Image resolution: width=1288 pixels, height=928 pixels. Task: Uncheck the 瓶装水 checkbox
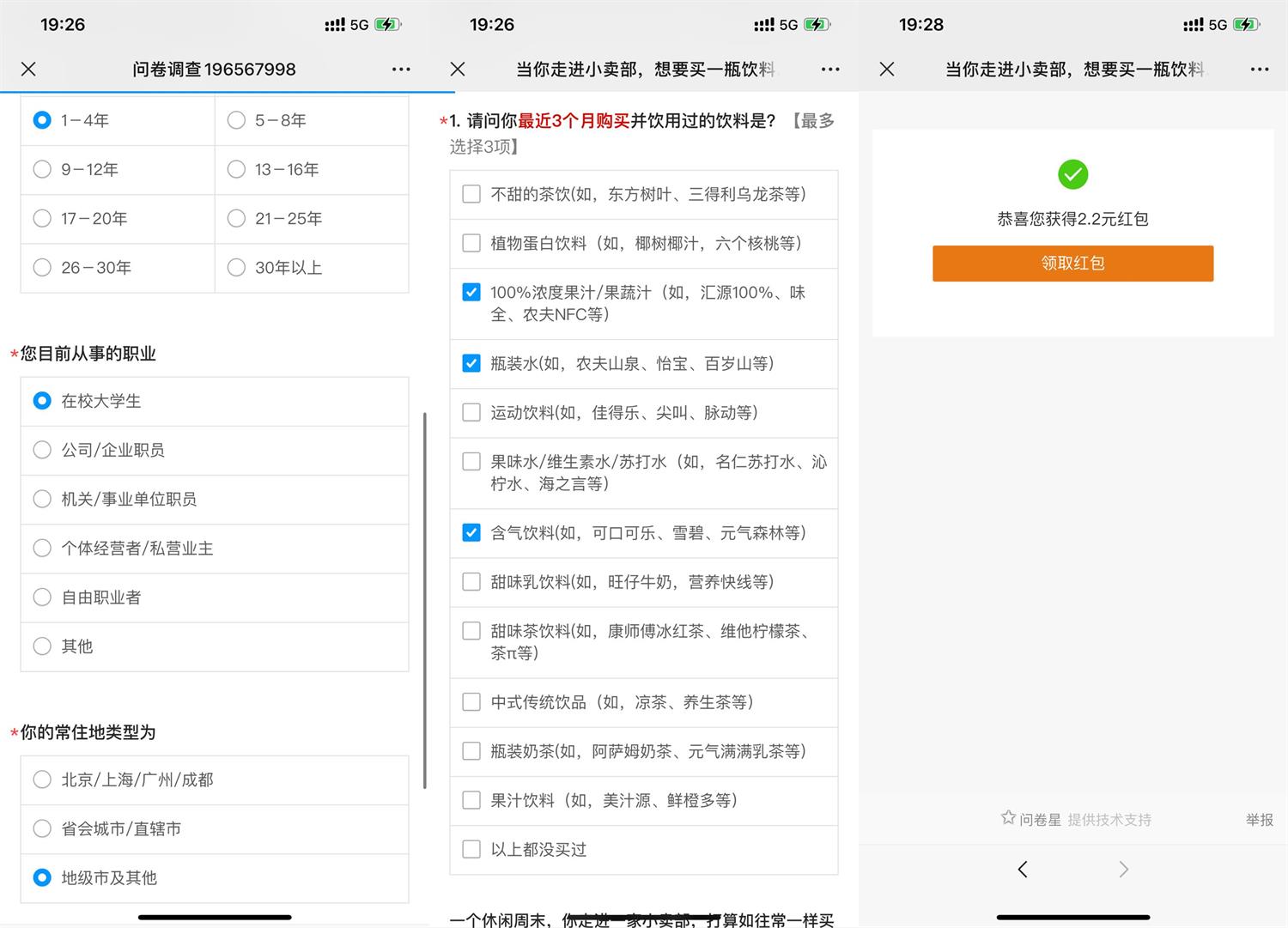(471, 363)
